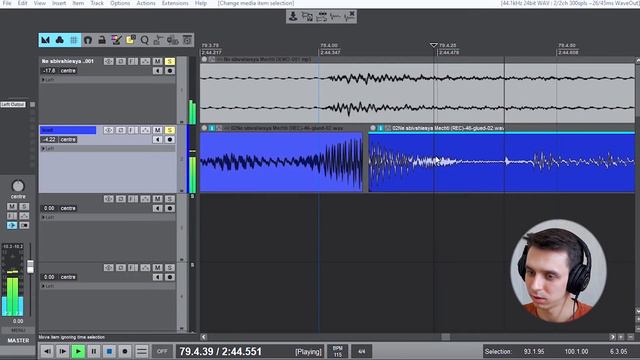The image size is (640, 360).
Task: Mute the blue-named track
Action: (158, 130)
